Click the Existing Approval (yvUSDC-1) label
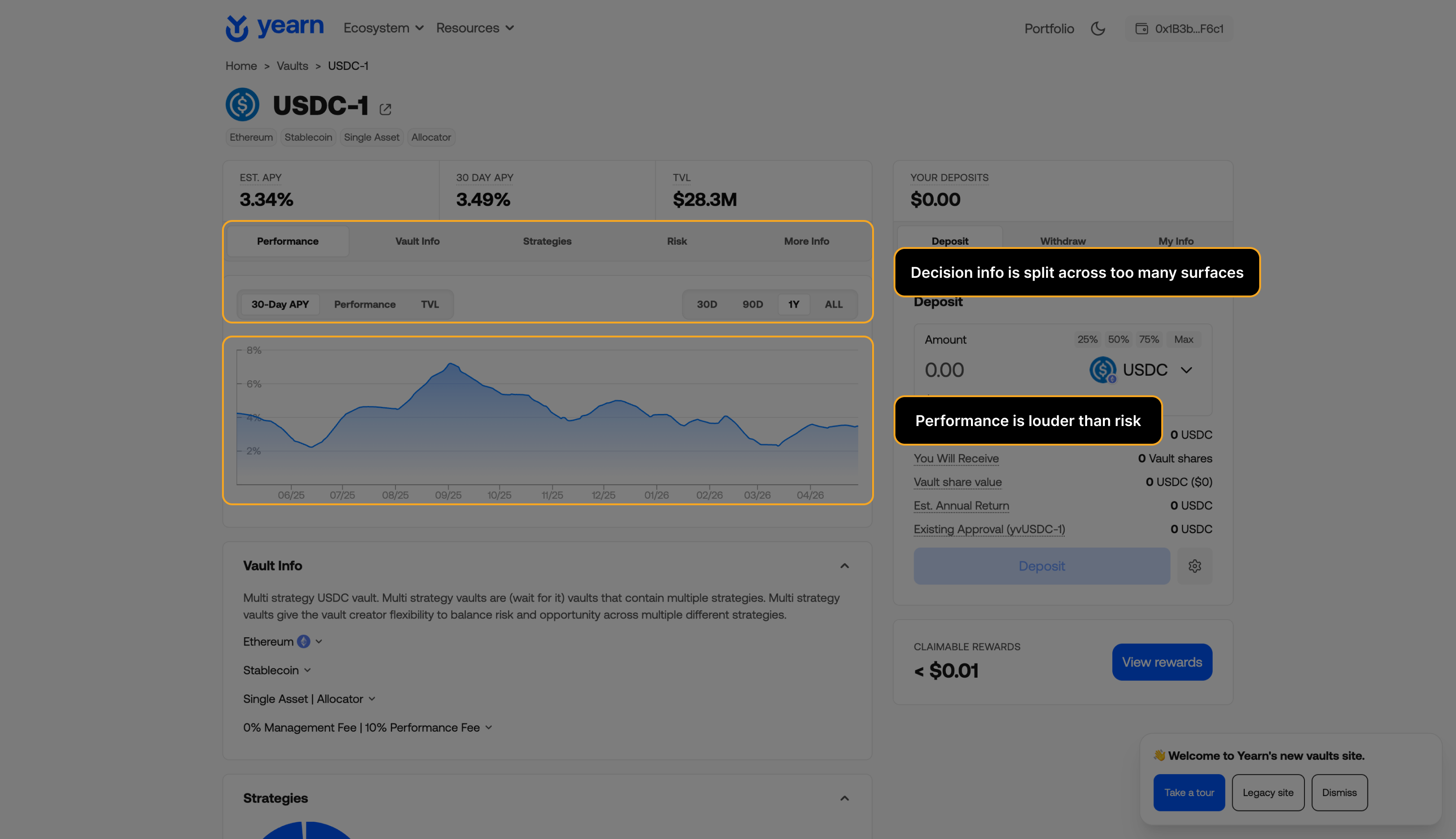 point(989,529)
